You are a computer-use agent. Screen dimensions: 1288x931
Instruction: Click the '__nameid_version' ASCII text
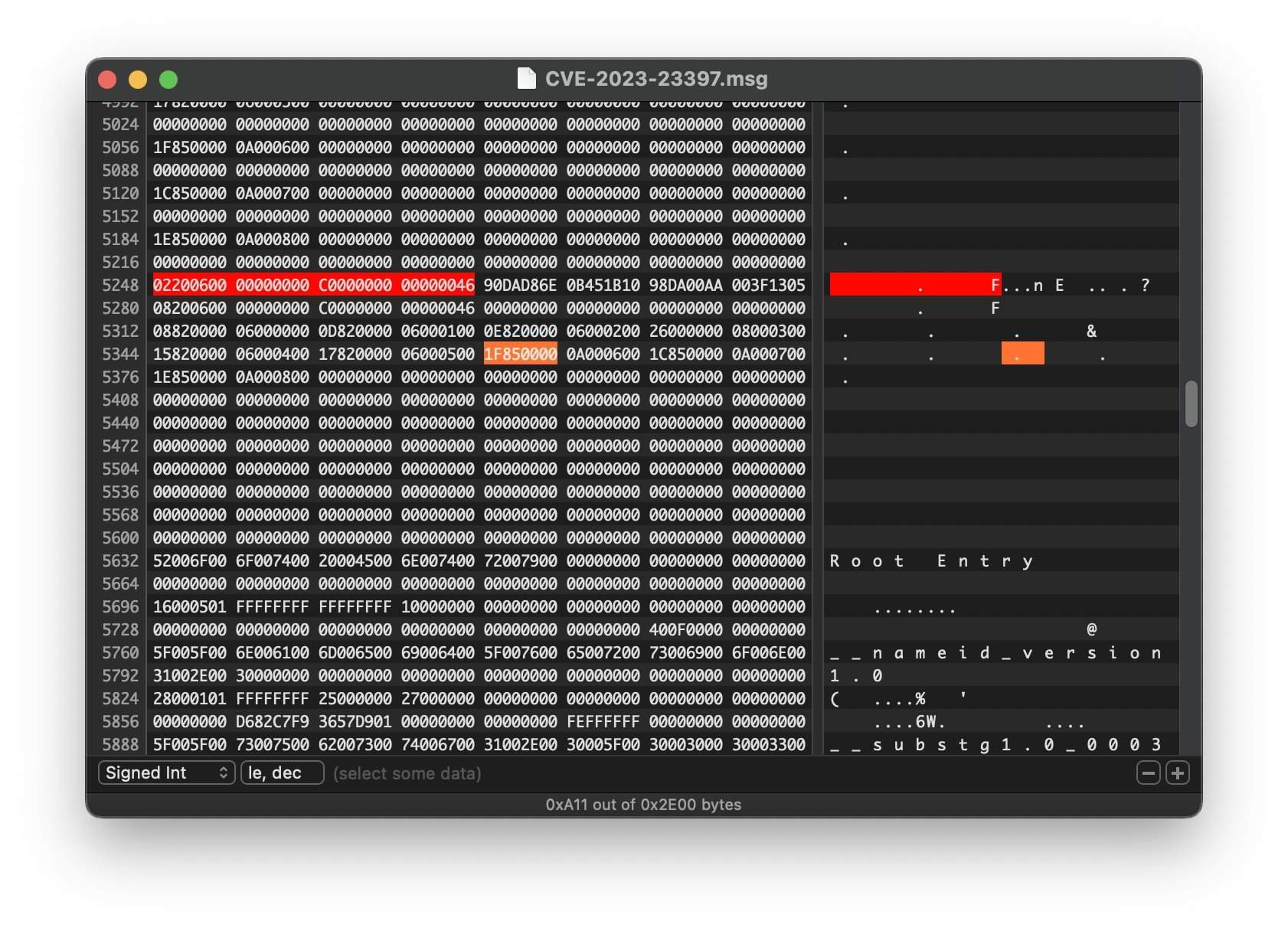(996, 653)
